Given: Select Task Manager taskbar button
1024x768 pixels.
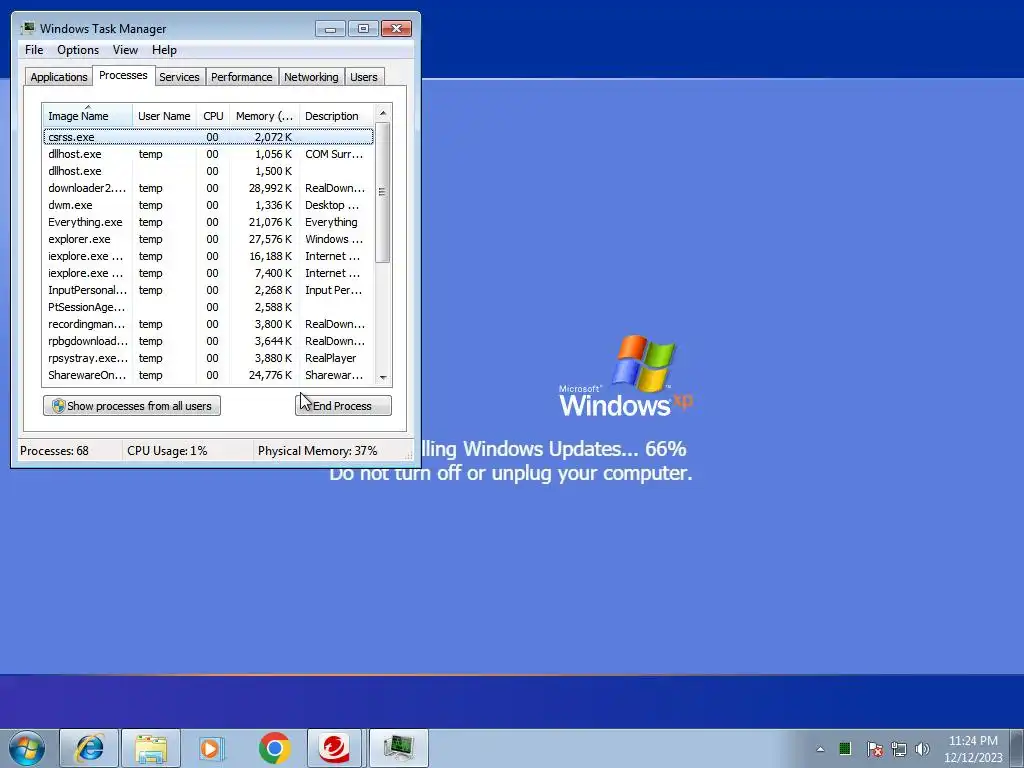Looking at the screenshot, I should point(398,748).
